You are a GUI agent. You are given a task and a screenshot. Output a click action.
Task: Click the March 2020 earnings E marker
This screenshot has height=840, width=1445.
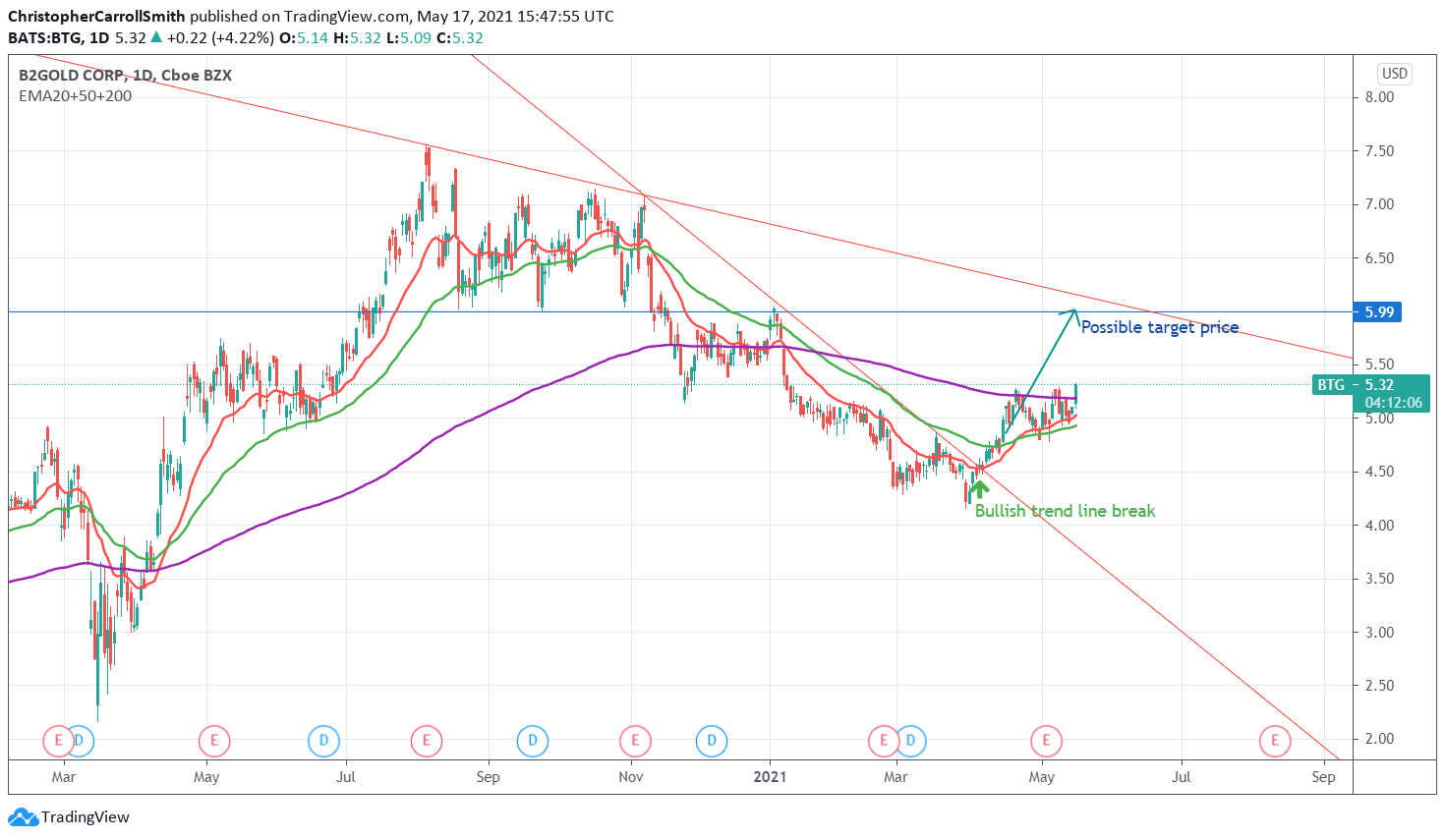(x=58, y=740)
